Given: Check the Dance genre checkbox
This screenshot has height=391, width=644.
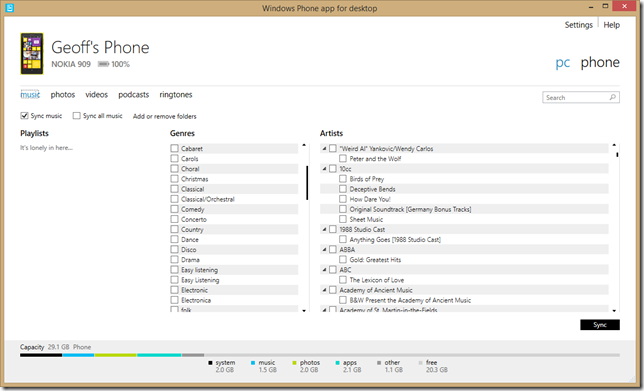Looking at the screenshot, I should (175, 239).
